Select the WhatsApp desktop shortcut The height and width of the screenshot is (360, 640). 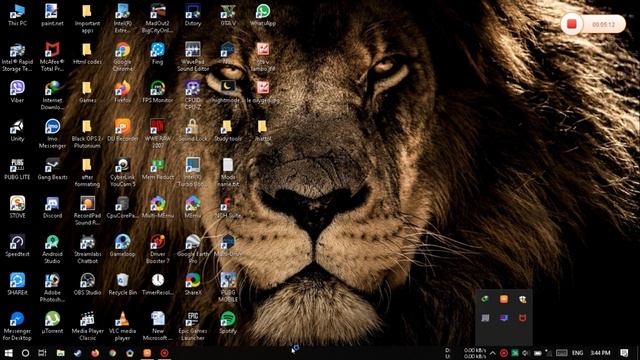tap(263, 15)
